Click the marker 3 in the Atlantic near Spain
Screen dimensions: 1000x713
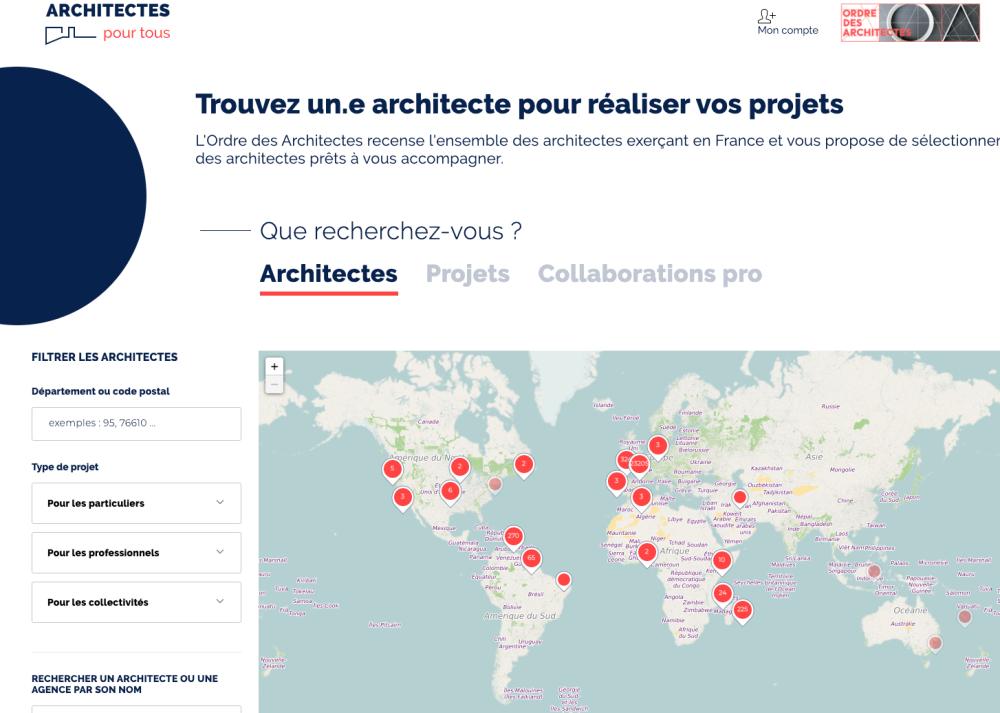click(616, 483)
